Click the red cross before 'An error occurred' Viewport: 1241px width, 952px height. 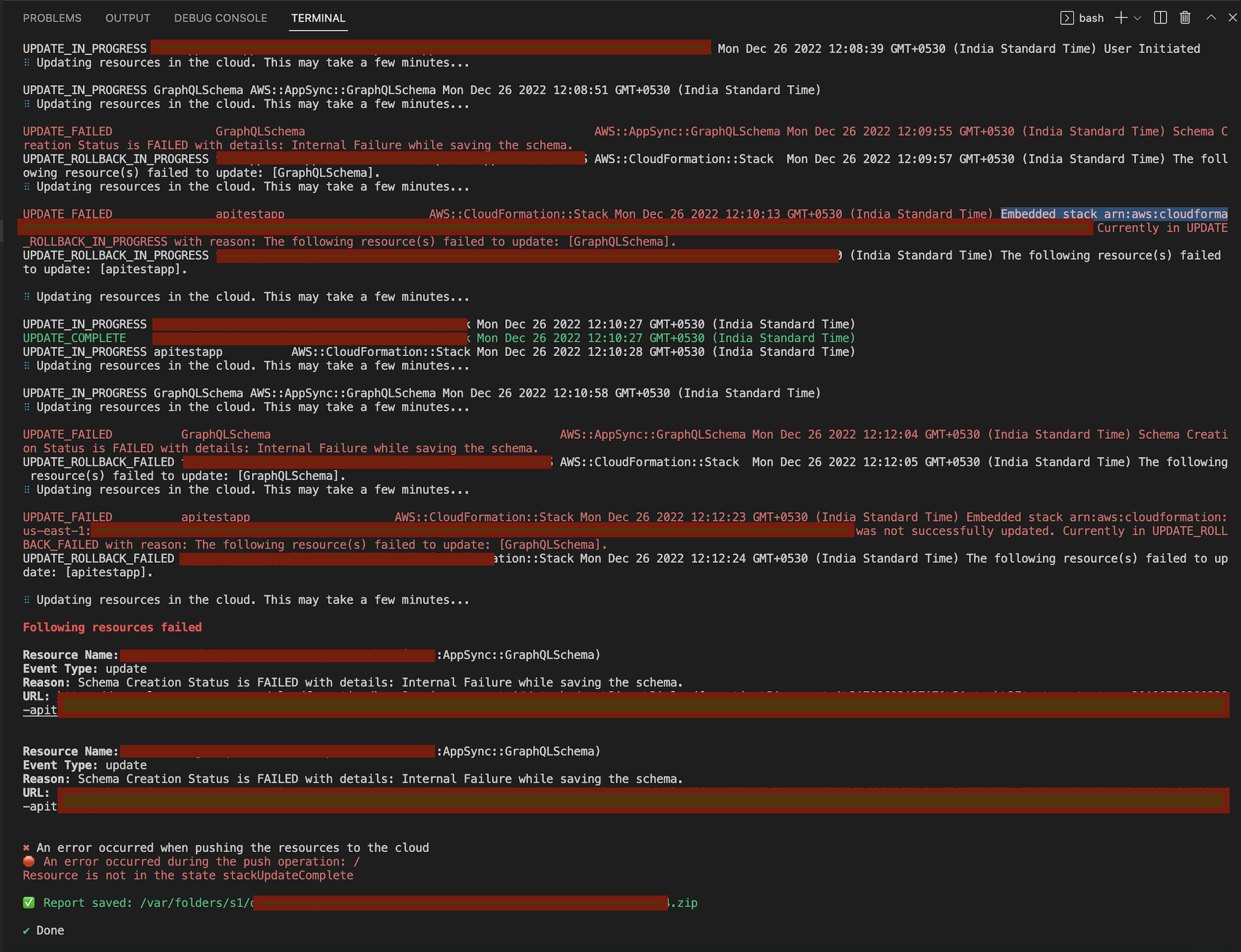pyautogui.click(x=26, y=848)
